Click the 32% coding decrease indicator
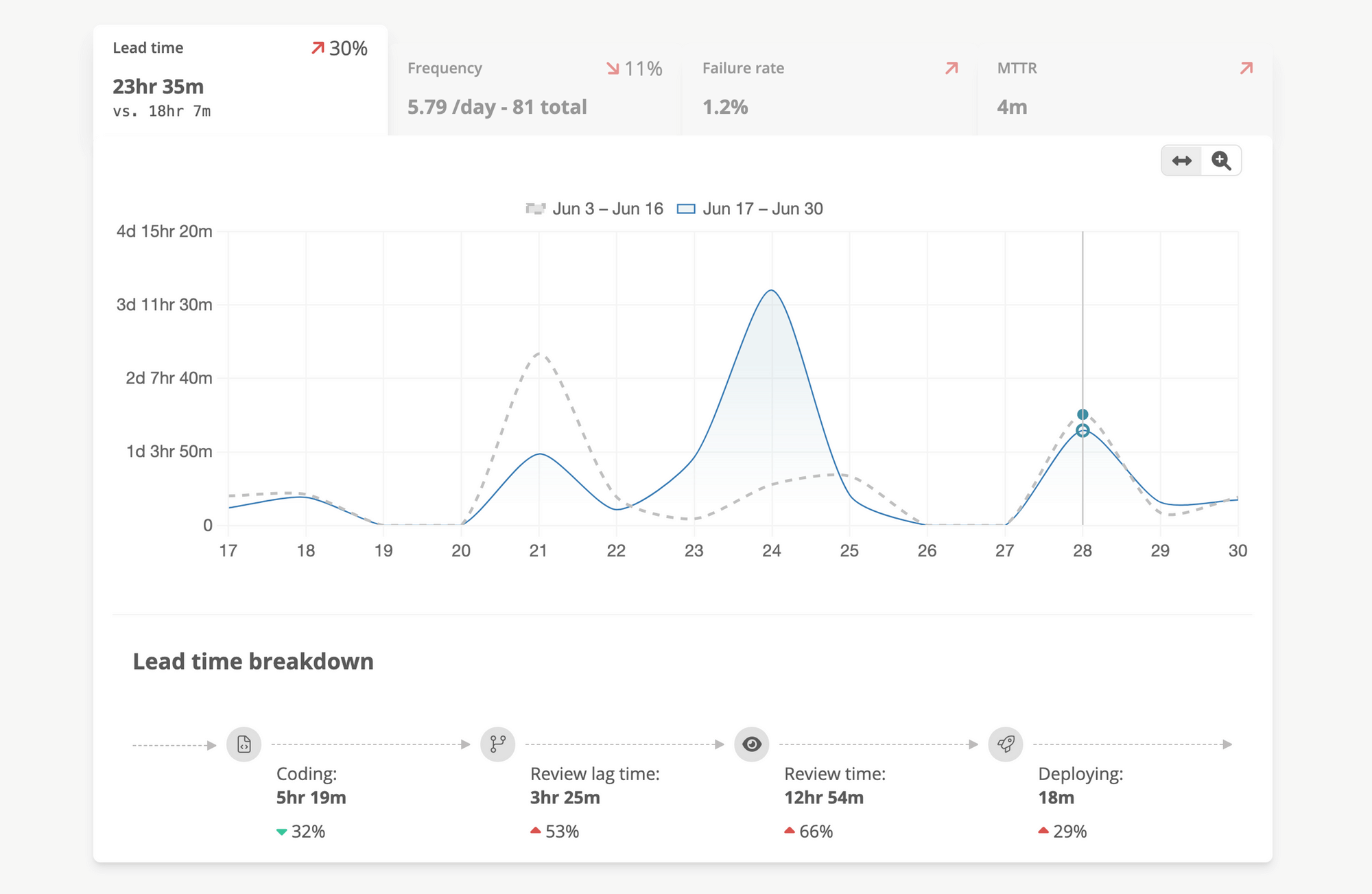This screenshot has width=1372, height=894. coord(300,831)
